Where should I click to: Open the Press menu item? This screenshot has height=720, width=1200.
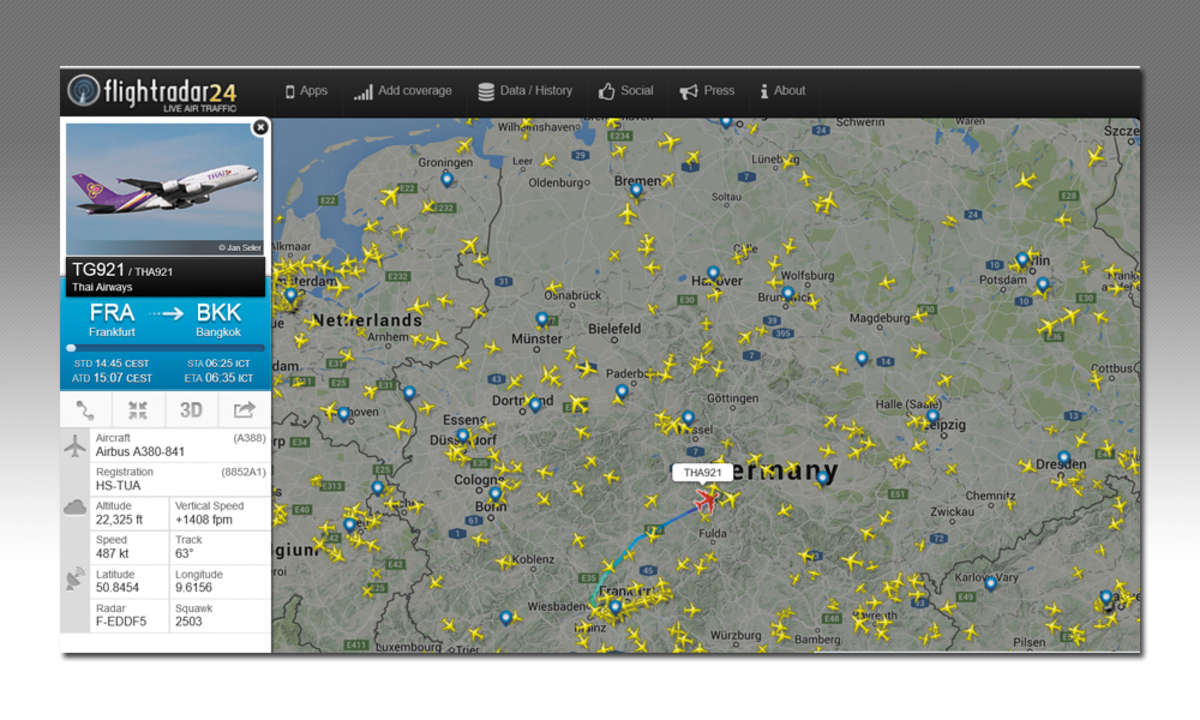(707, 91)
